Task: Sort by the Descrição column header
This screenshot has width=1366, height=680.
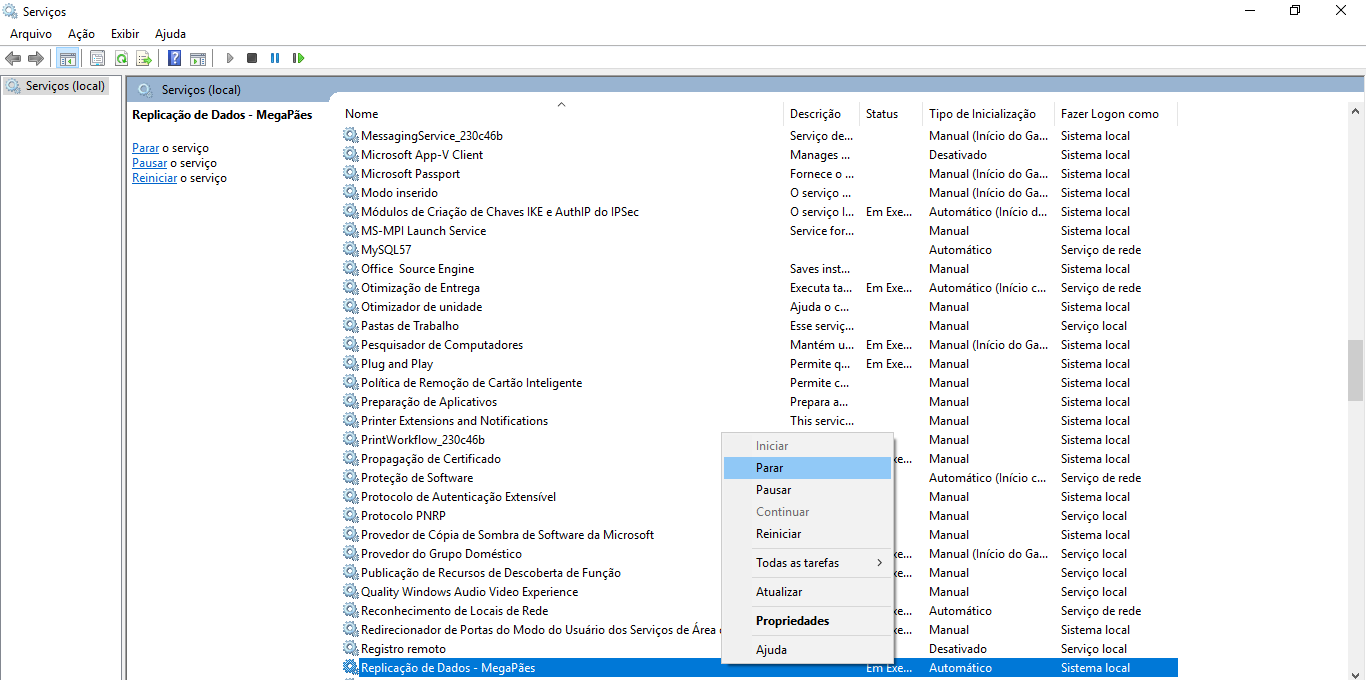Action: point(822,114)
